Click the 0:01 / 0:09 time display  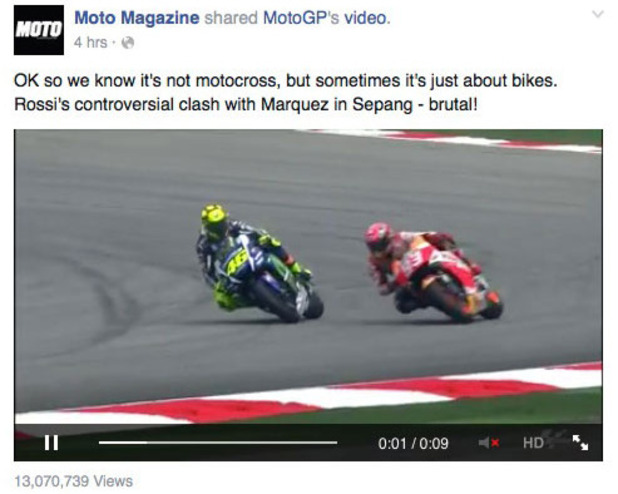[413, 444]
